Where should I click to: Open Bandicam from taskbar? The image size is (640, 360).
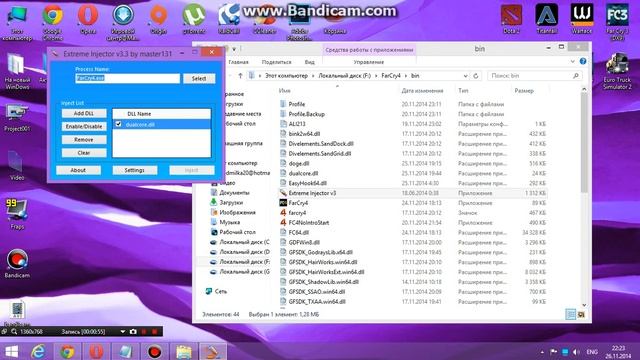tap(155, 351)
